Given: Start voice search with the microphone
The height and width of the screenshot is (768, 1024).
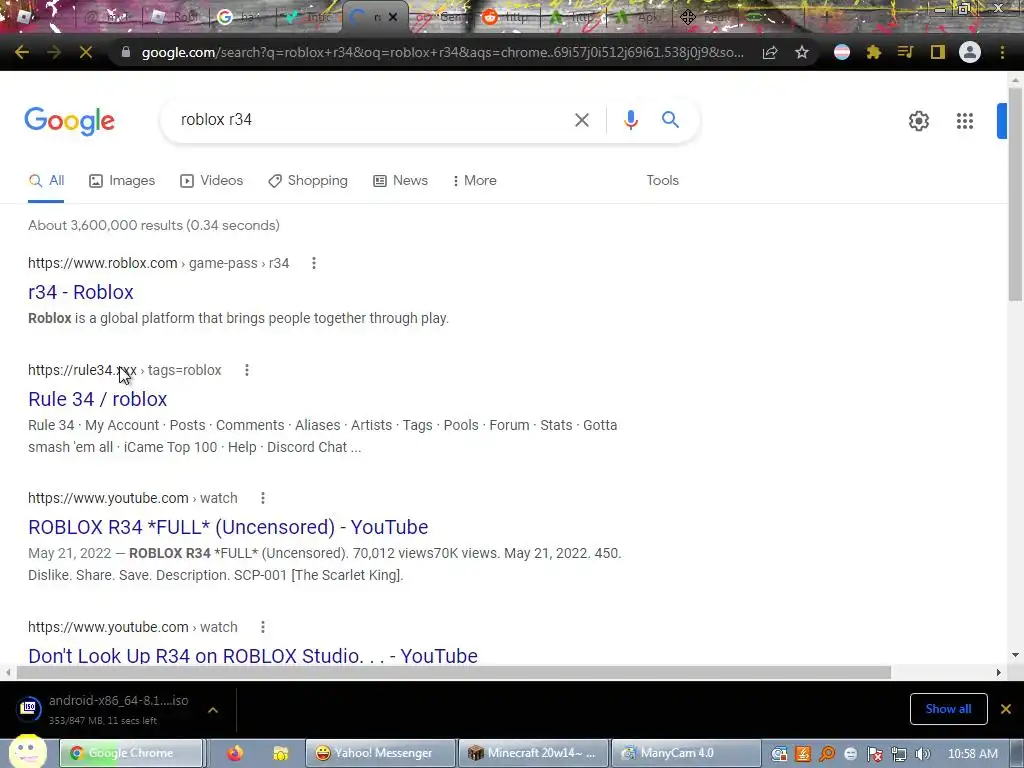Looking at the screenshot, I should point(630,120).
